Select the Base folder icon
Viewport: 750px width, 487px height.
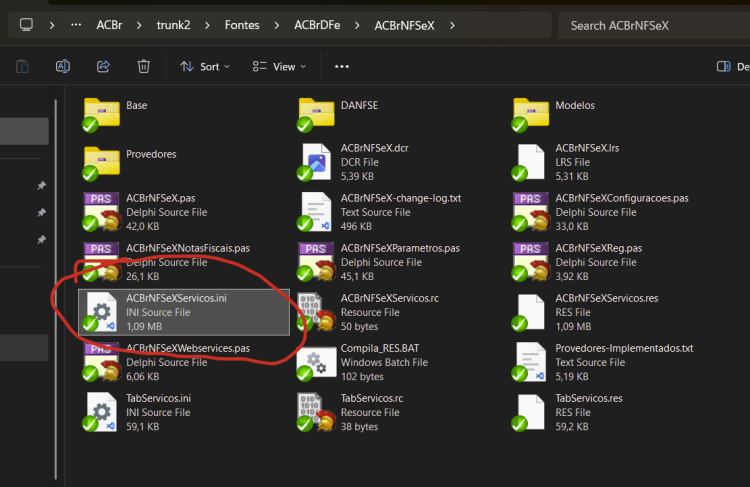click(101, 113)
